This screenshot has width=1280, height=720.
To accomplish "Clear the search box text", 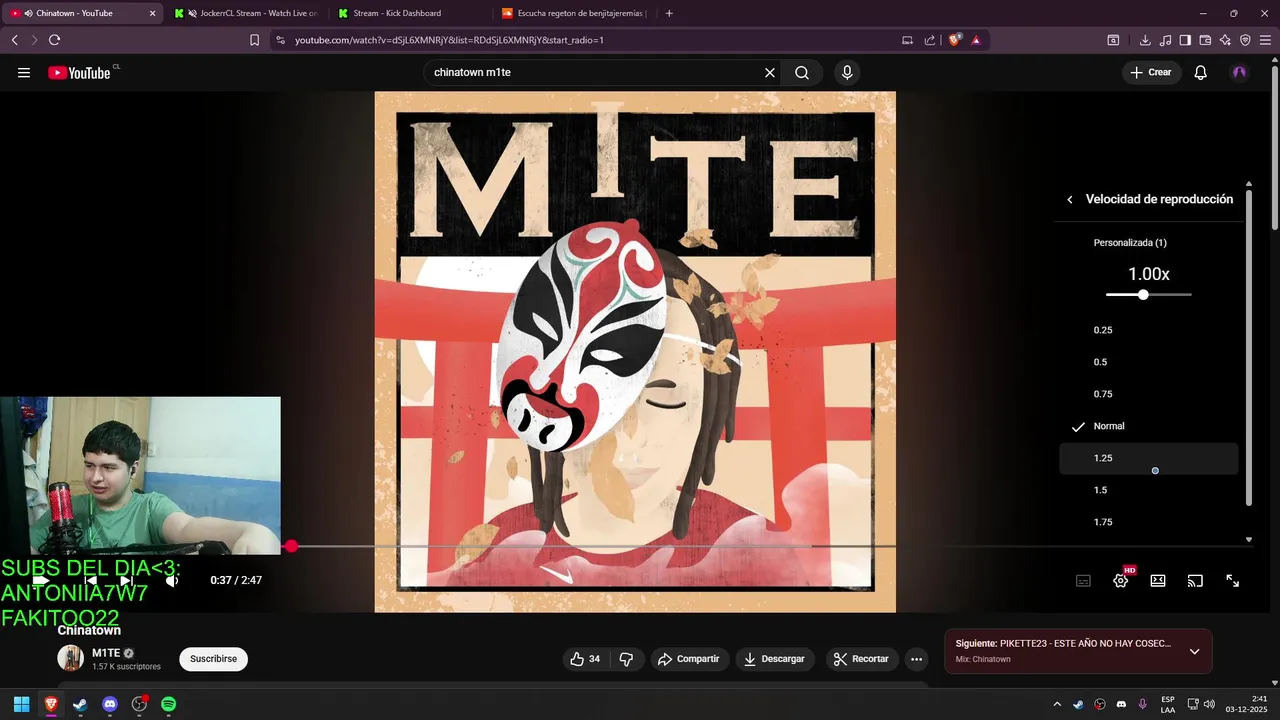I will [x=770, y=72].
